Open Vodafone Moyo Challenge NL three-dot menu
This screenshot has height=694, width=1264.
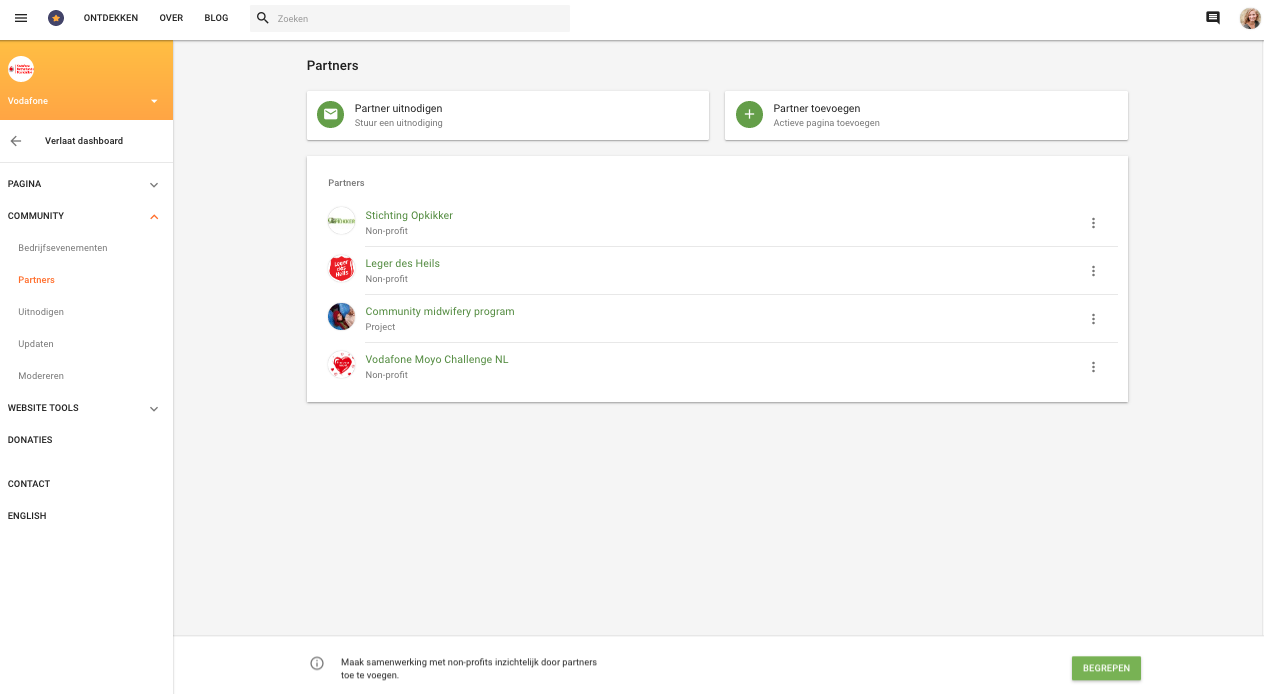(x=1093, y=367)
